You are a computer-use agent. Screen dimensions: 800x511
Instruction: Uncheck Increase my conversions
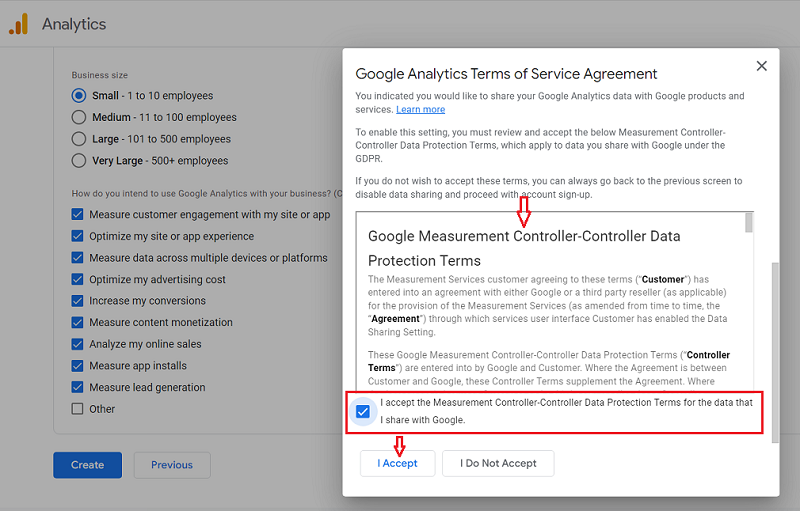(77, 301)
